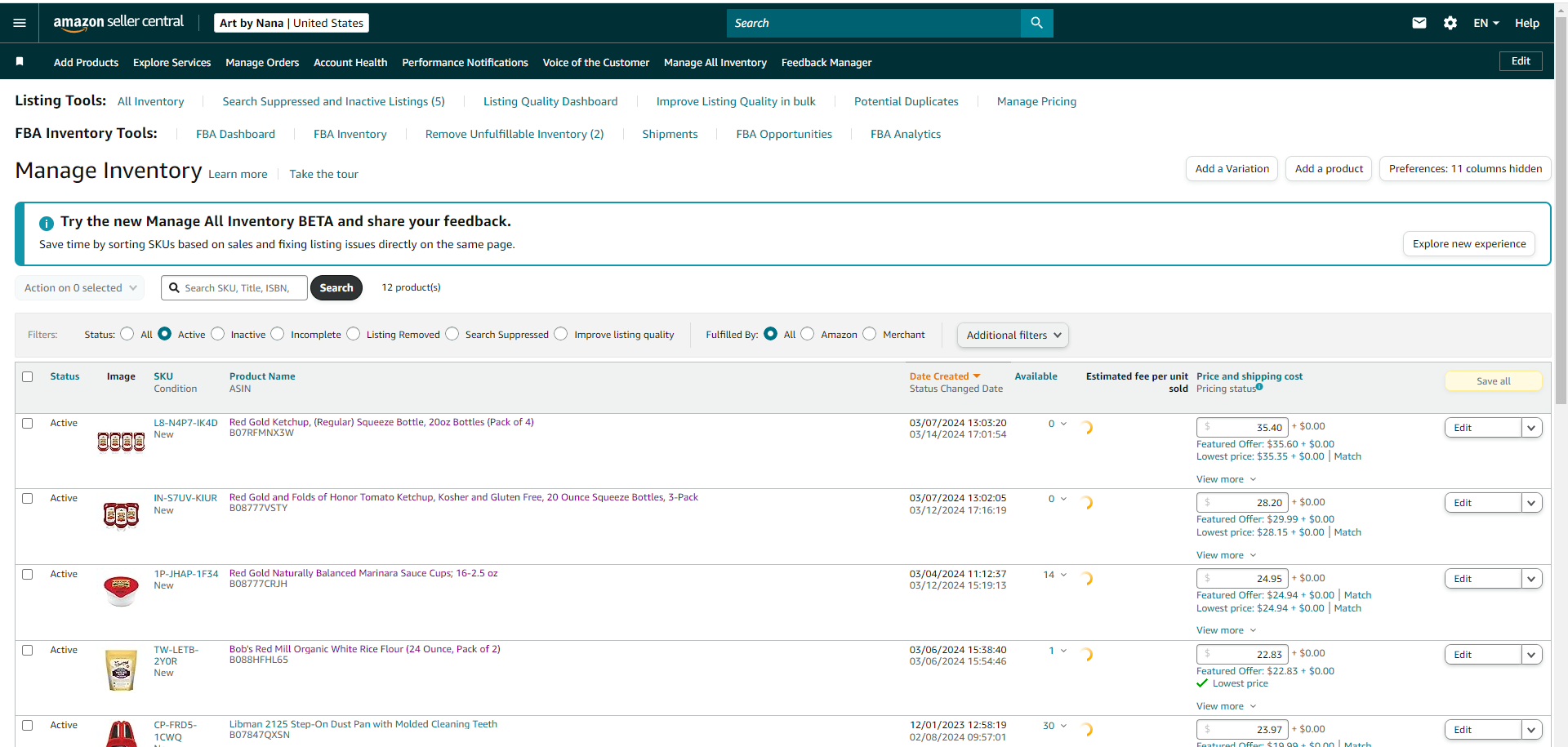Open the Help link in header
Image resolution: width=1568 pixels, height=747 pixels.
tap(1527, 23)
